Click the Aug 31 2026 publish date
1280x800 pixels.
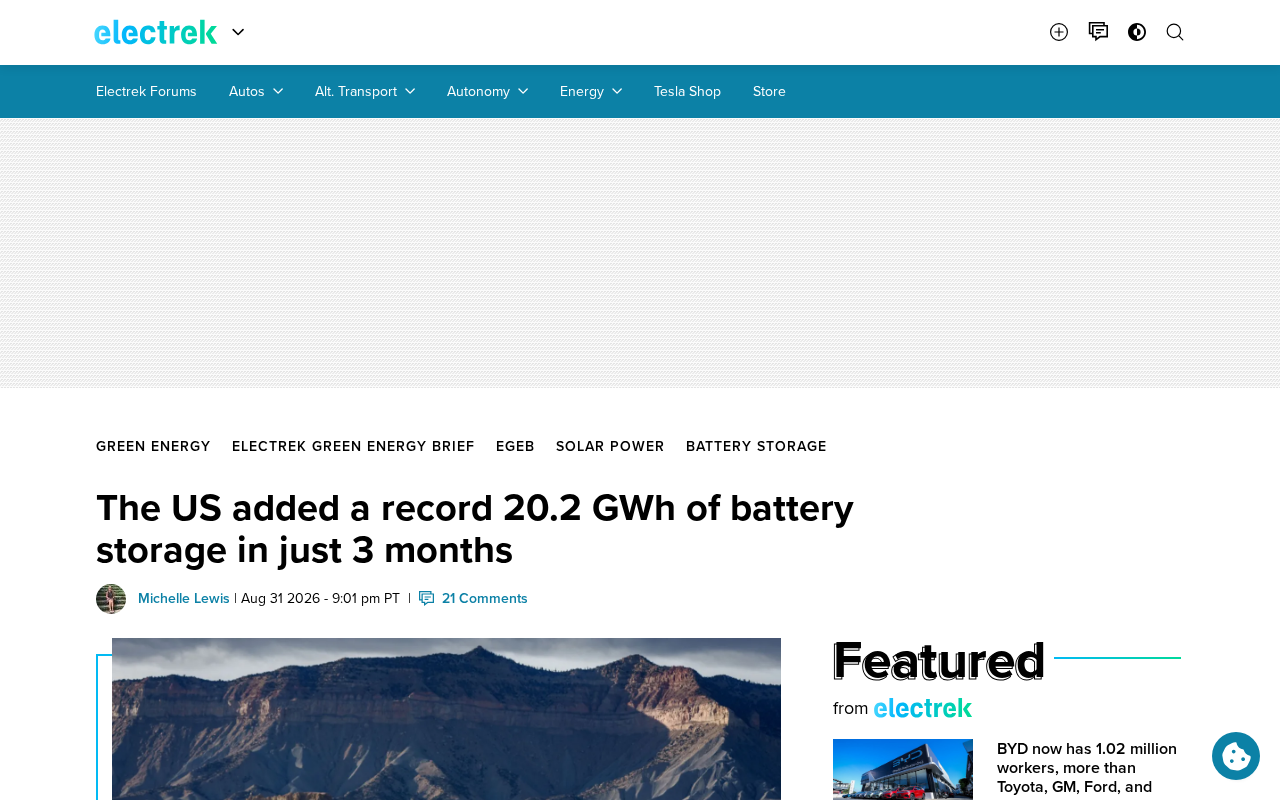click(320, 598)
